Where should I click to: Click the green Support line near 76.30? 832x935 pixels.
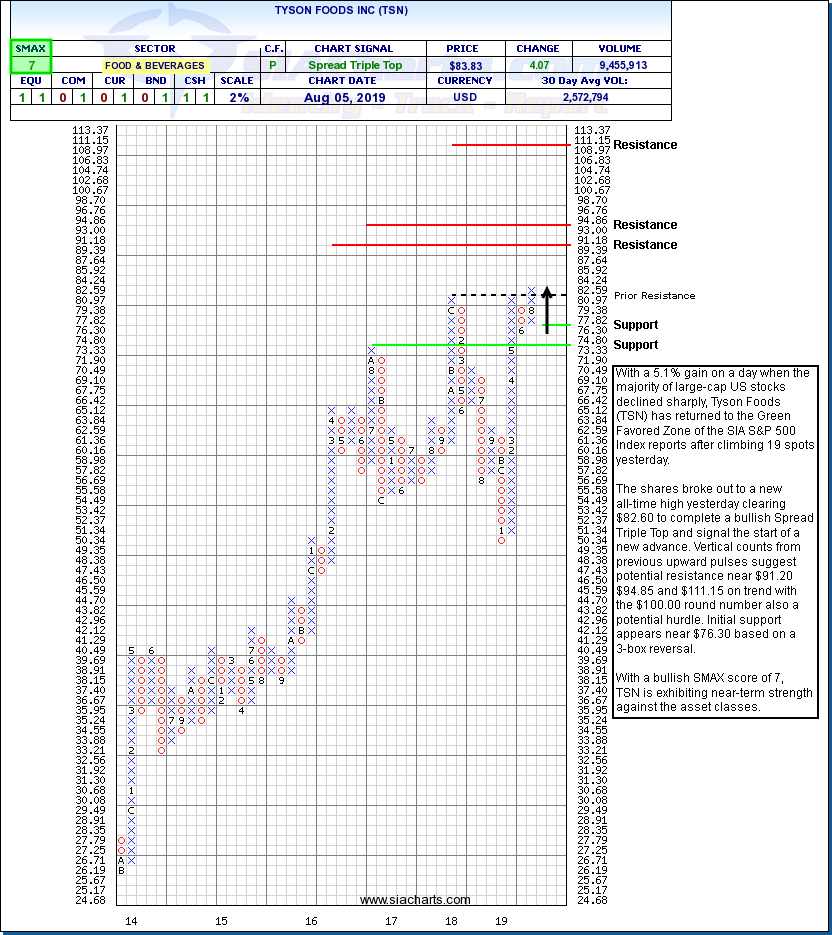557,325
